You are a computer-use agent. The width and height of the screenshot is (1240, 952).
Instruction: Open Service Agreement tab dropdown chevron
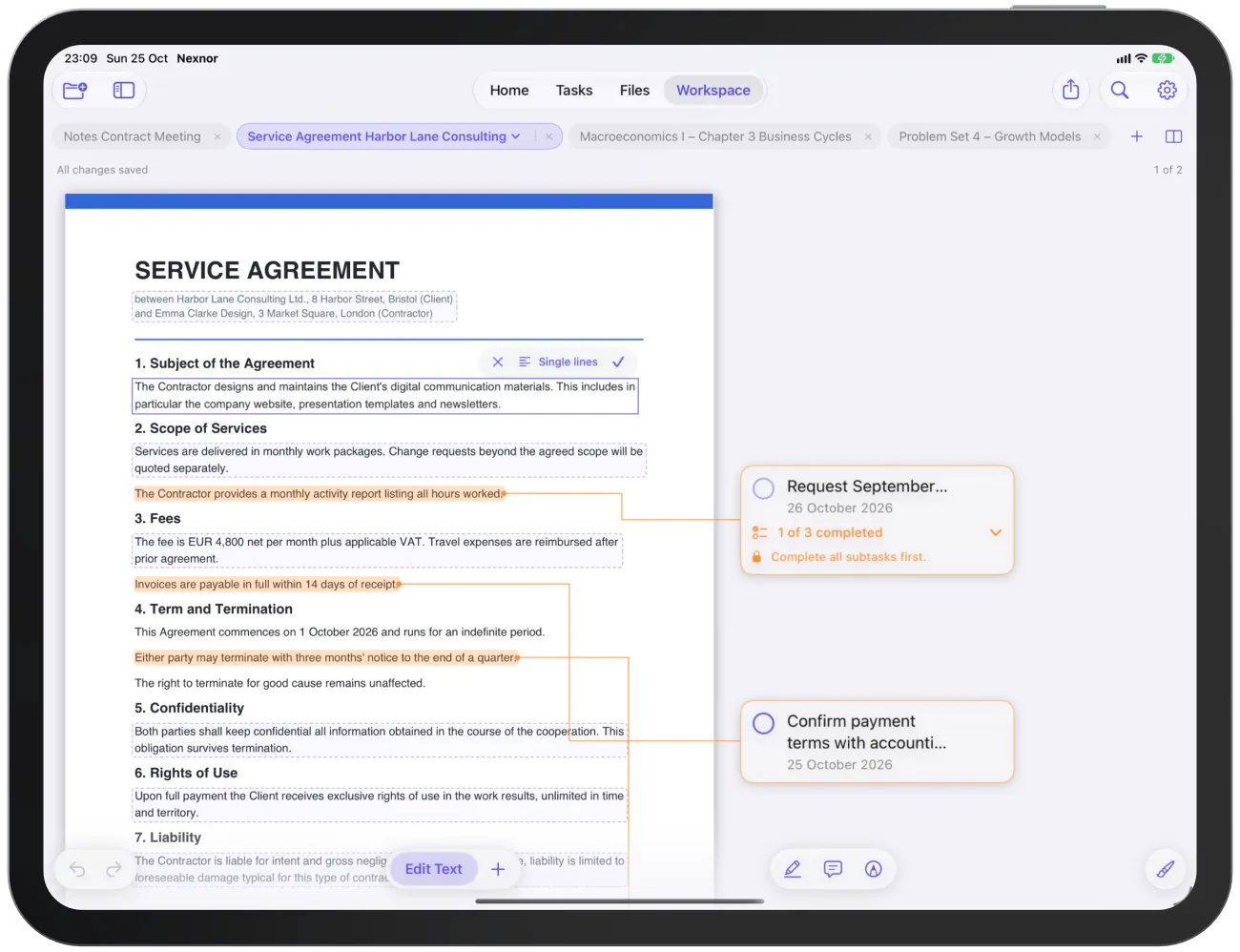pyautogui.click(x=516, y=136)
